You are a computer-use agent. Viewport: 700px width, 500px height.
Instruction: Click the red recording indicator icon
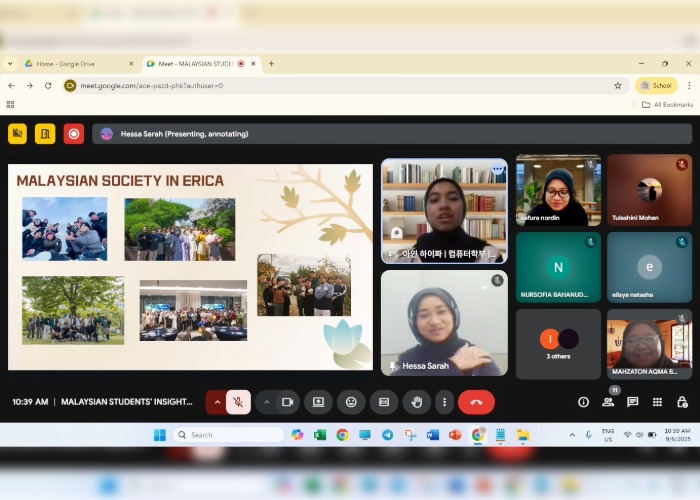pos(73,134)
